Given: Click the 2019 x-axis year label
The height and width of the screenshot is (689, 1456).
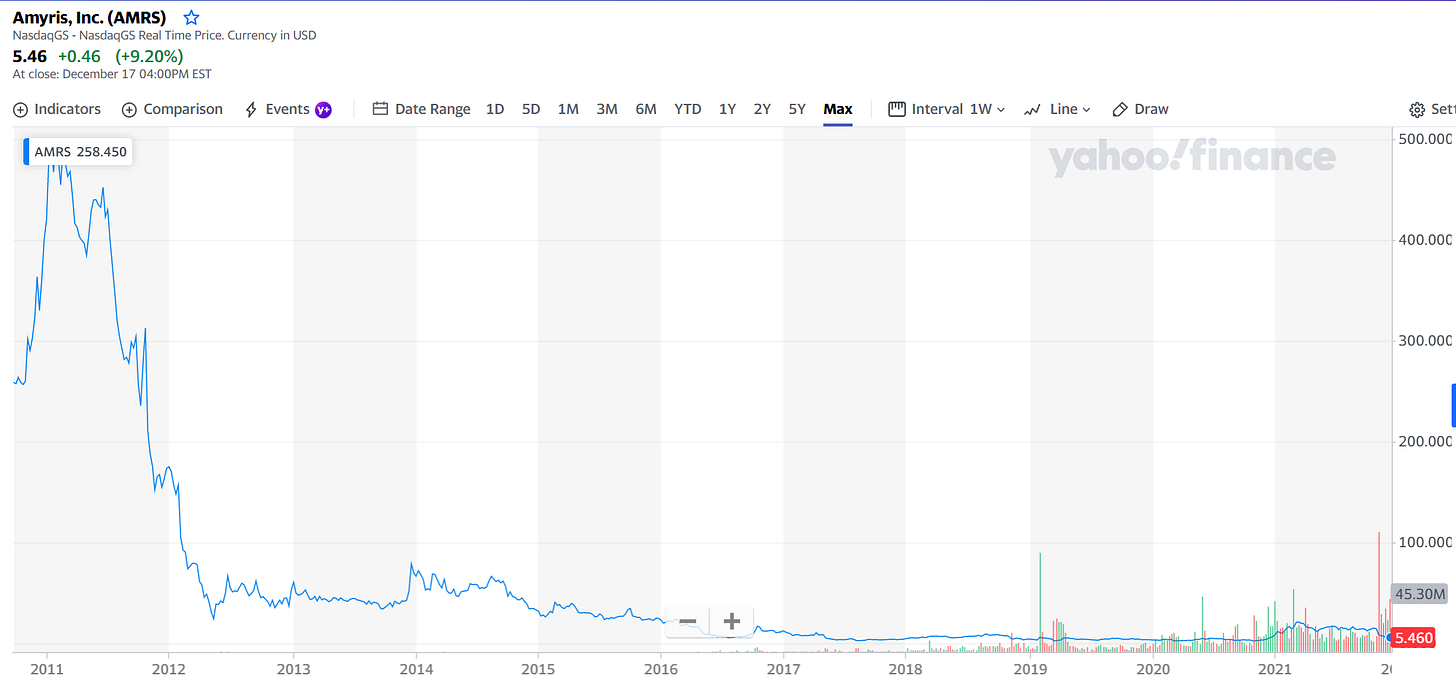Looking at the screenshot, I should (x=1029, y=668).
